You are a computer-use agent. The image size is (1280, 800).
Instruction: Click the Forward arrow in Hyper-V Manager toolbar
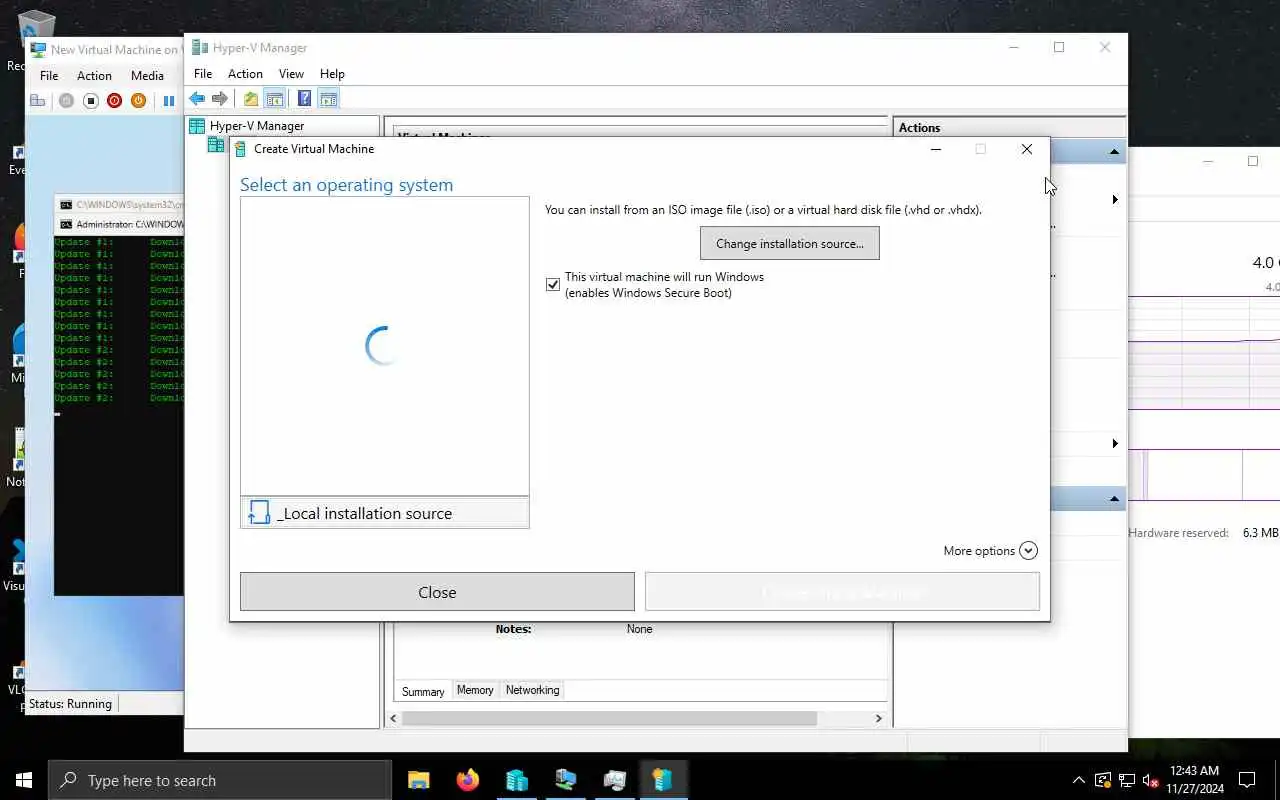[220, 99]
